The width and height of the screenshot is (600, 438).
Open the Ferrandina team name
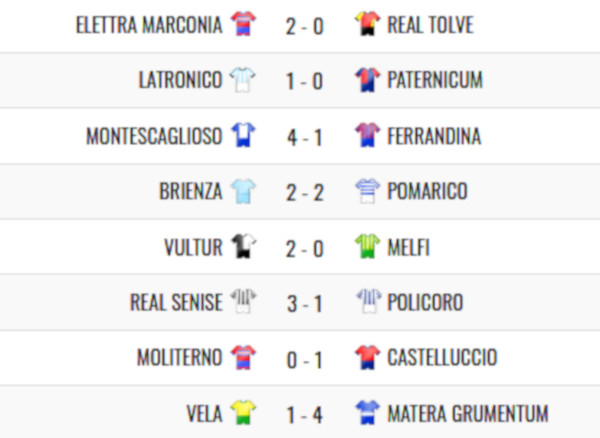(x=434, y=136)
